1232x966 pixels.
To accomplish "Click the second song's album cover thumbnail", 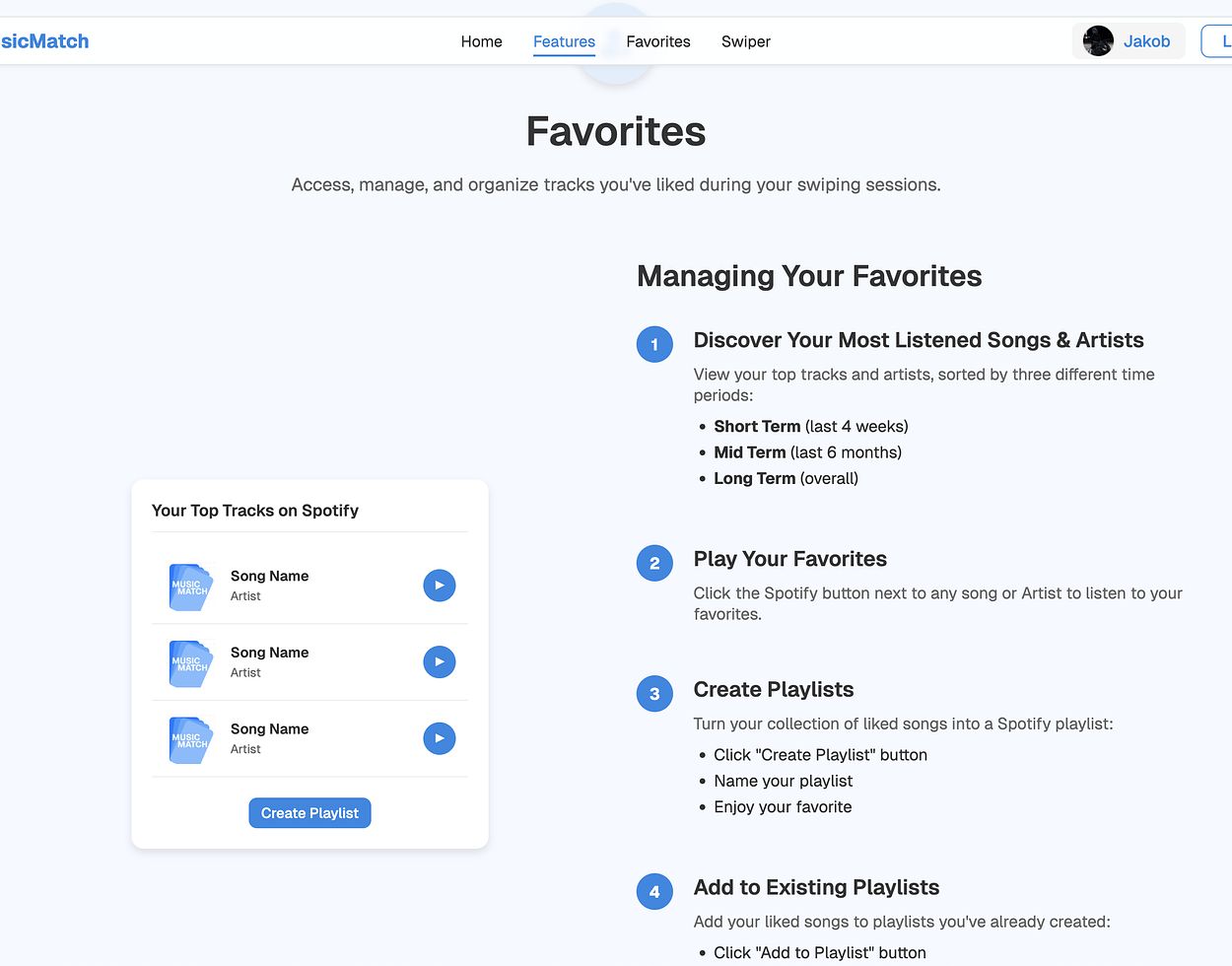I will point(191,662).
